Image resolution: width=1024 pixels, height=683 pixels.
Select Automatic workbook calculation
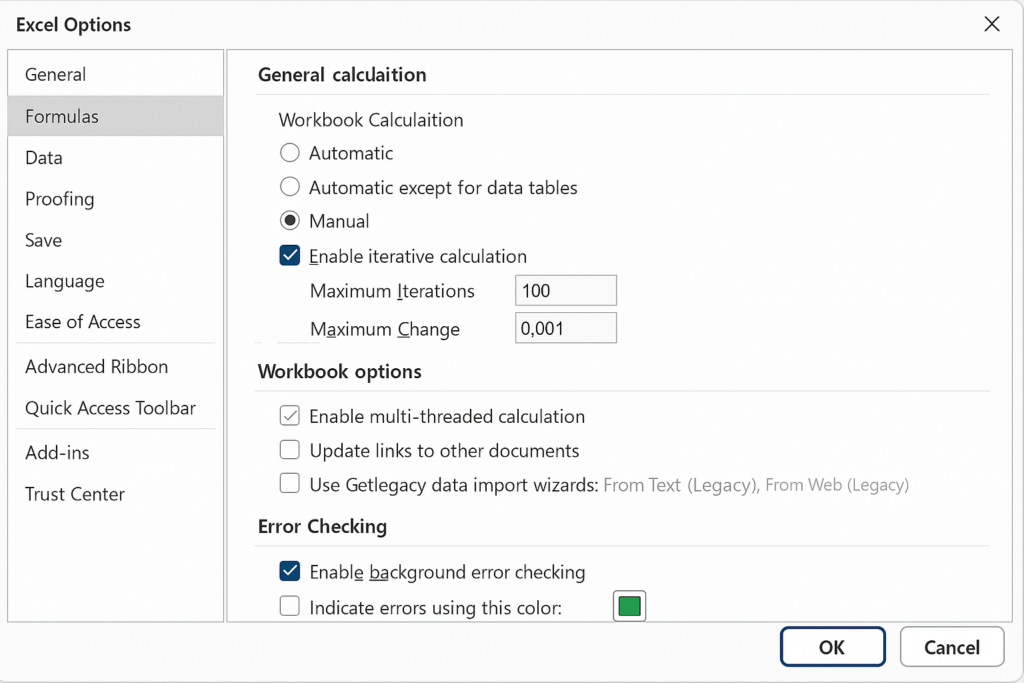coord(290,153)
